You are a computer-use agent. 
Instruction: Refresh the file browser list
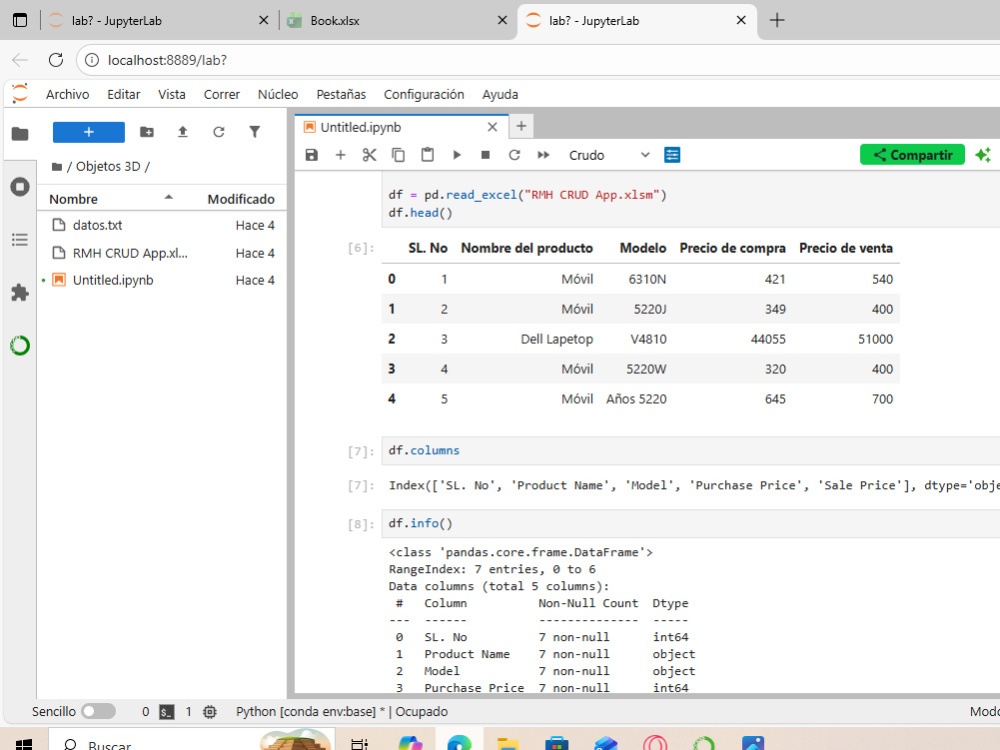[219, 132]
